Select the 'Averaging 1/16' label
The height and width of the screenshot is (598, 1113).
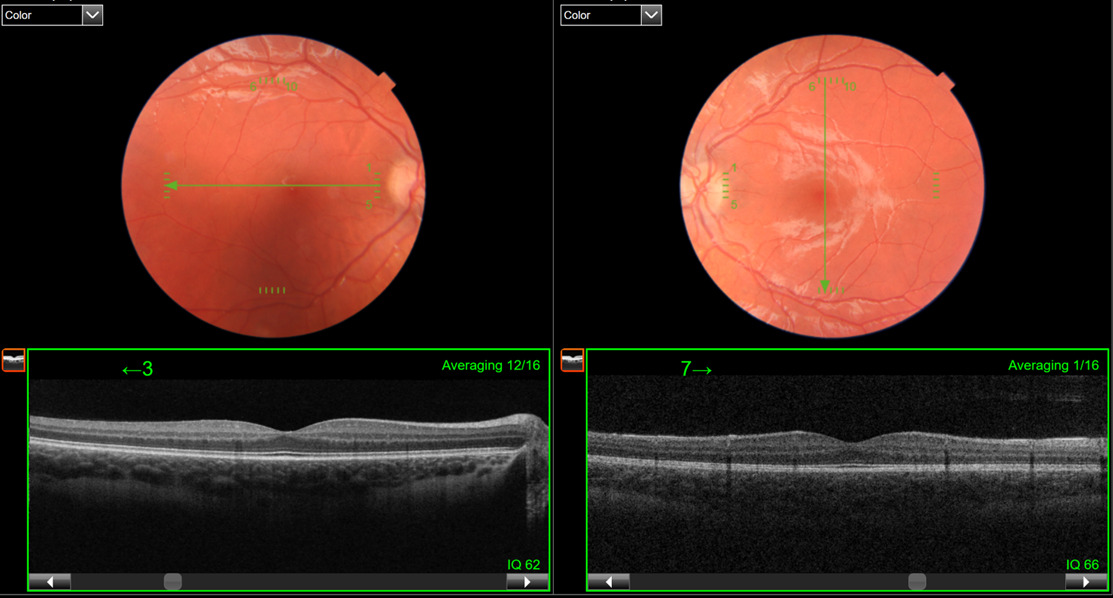(x=1052, y=366)
